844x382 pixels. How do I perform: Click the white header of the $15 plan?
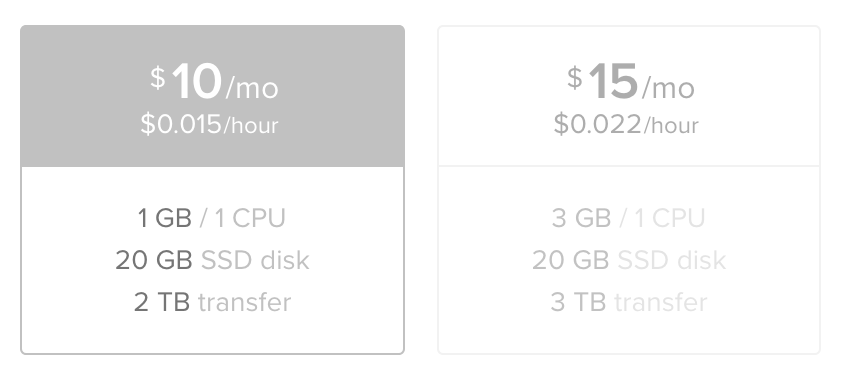(629, 96)
